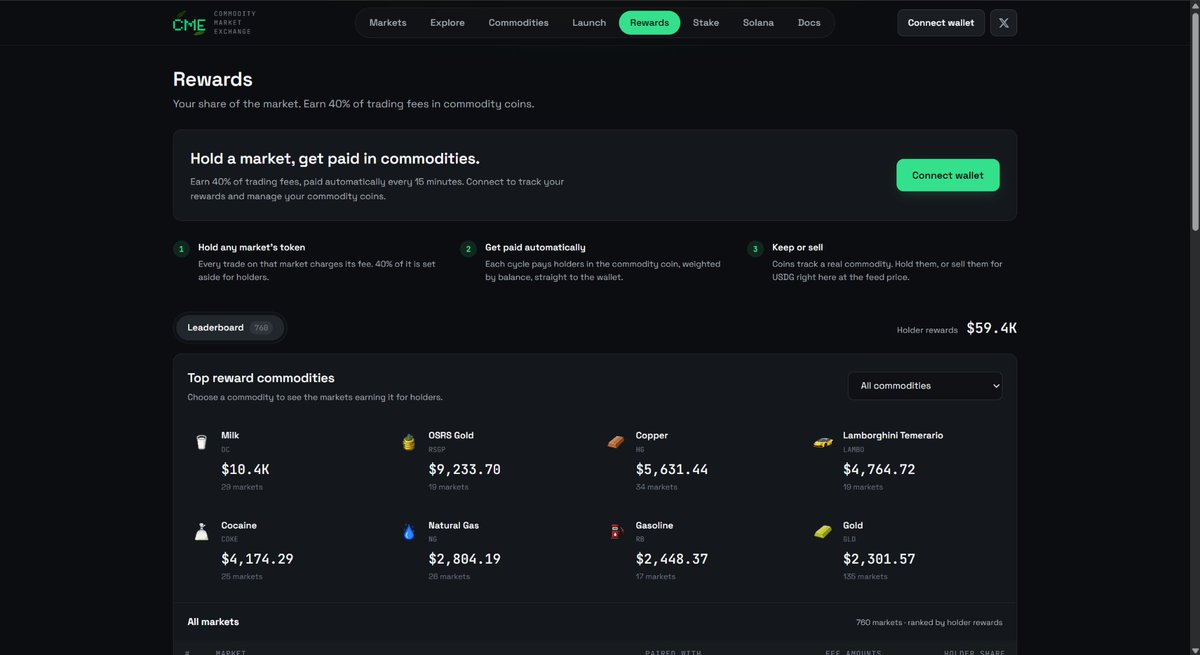This screenshot has height=655, width=1200.
Task: Pick the Lamborghini Temerario car icon
Action: (823, 442)
